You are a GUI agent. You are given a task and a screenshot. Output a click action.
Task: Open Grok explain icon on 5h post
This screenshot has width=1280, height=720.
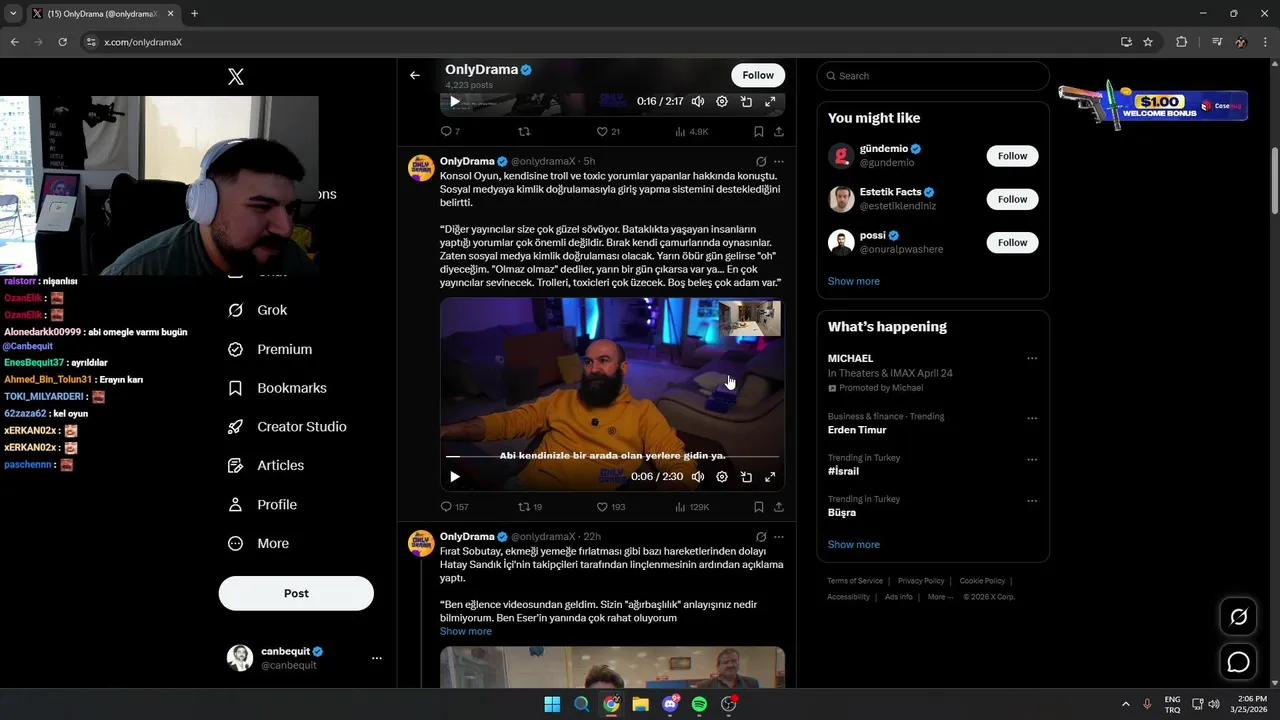(x=761, y=161)
